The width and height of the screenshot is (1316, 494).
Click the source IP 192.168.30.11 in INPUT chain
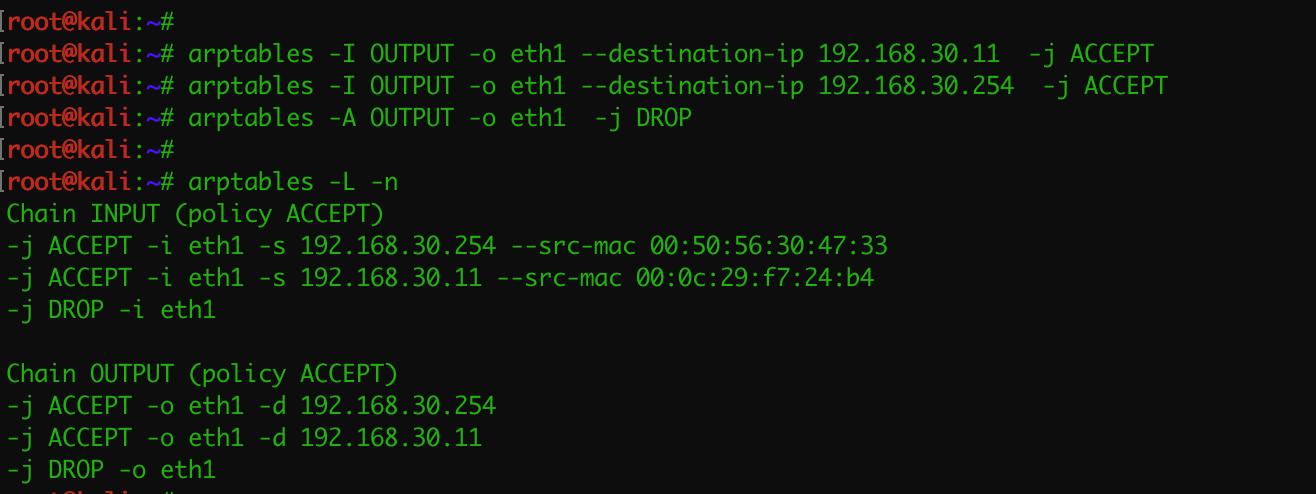pos(391,277)
